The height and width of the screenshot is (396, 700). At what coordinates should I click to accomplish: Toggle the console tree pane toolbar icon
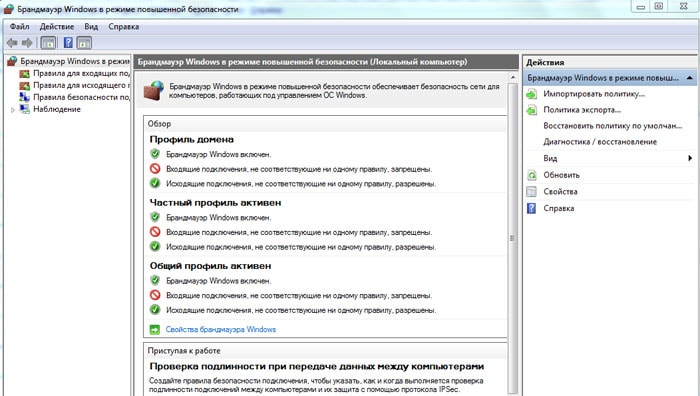coord(48,43)
